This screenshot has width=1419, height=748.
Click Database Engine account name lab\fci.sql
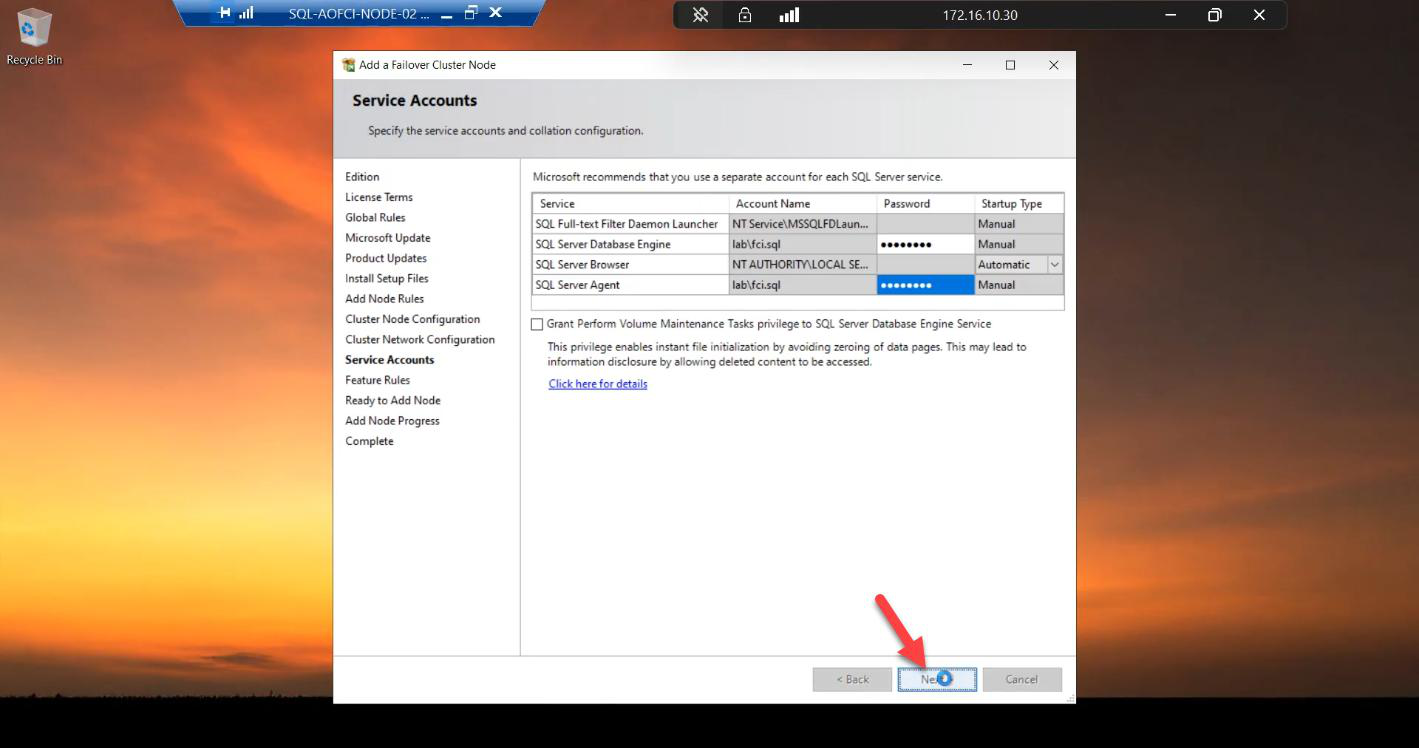tap(803, 244)
